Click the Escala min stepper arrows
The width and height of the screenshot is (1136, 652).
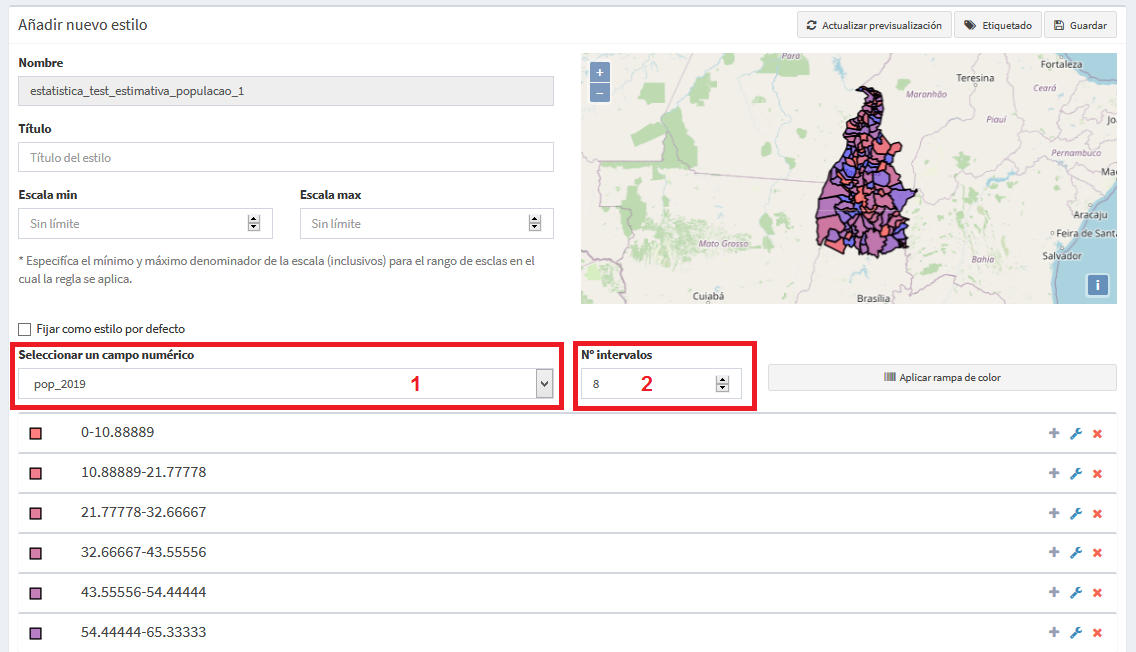[254, 223]
